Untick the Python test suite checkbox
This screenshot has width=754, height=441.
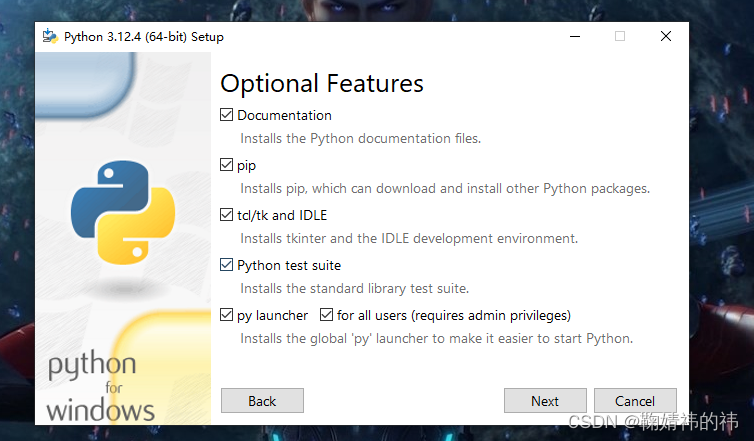(x=226, y=265)
